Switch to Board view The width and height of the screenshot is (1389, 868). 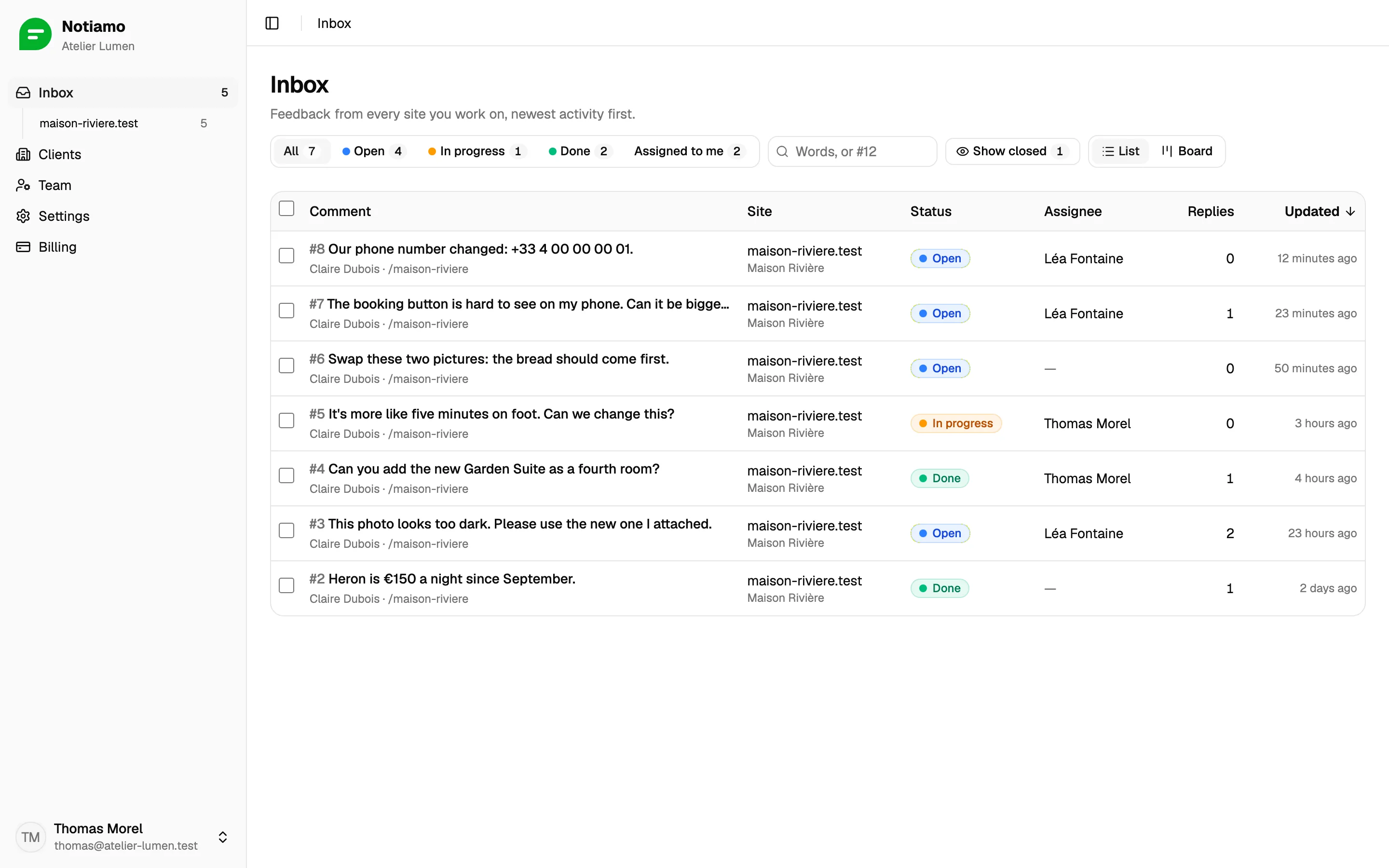pyautogui.click(x=1187, y=151)
